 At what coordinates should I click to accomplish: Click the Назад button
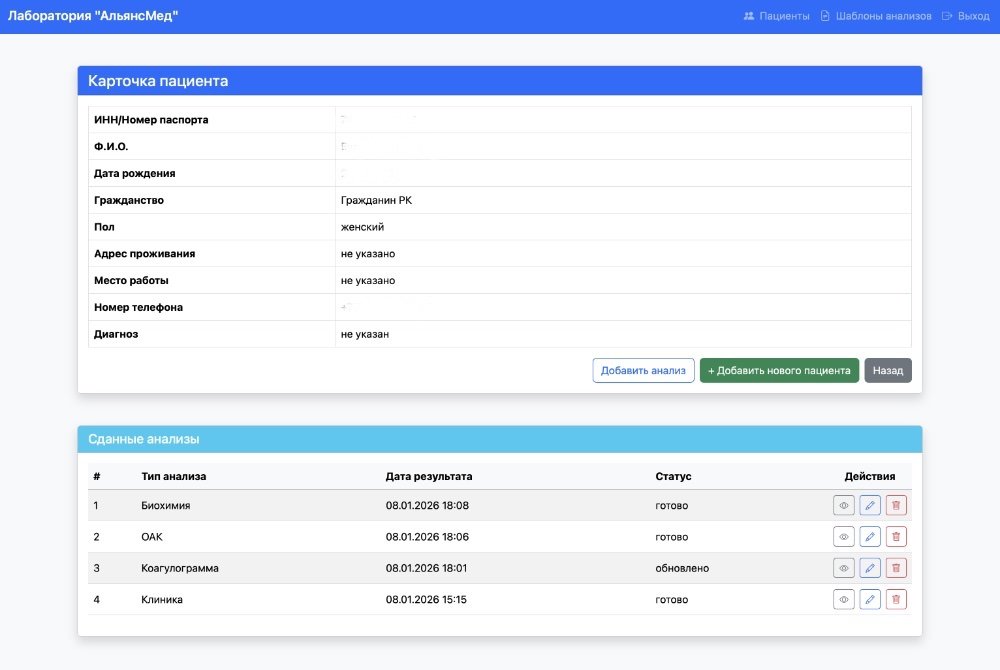(x=887, y=370)
